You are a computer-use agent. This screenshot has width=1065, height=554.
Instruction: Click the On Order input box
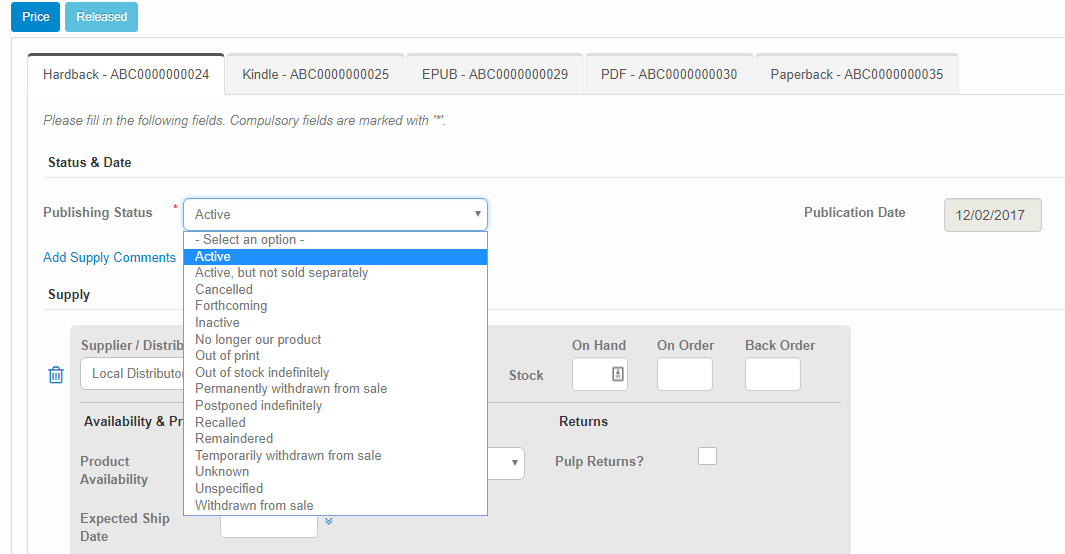684,374
